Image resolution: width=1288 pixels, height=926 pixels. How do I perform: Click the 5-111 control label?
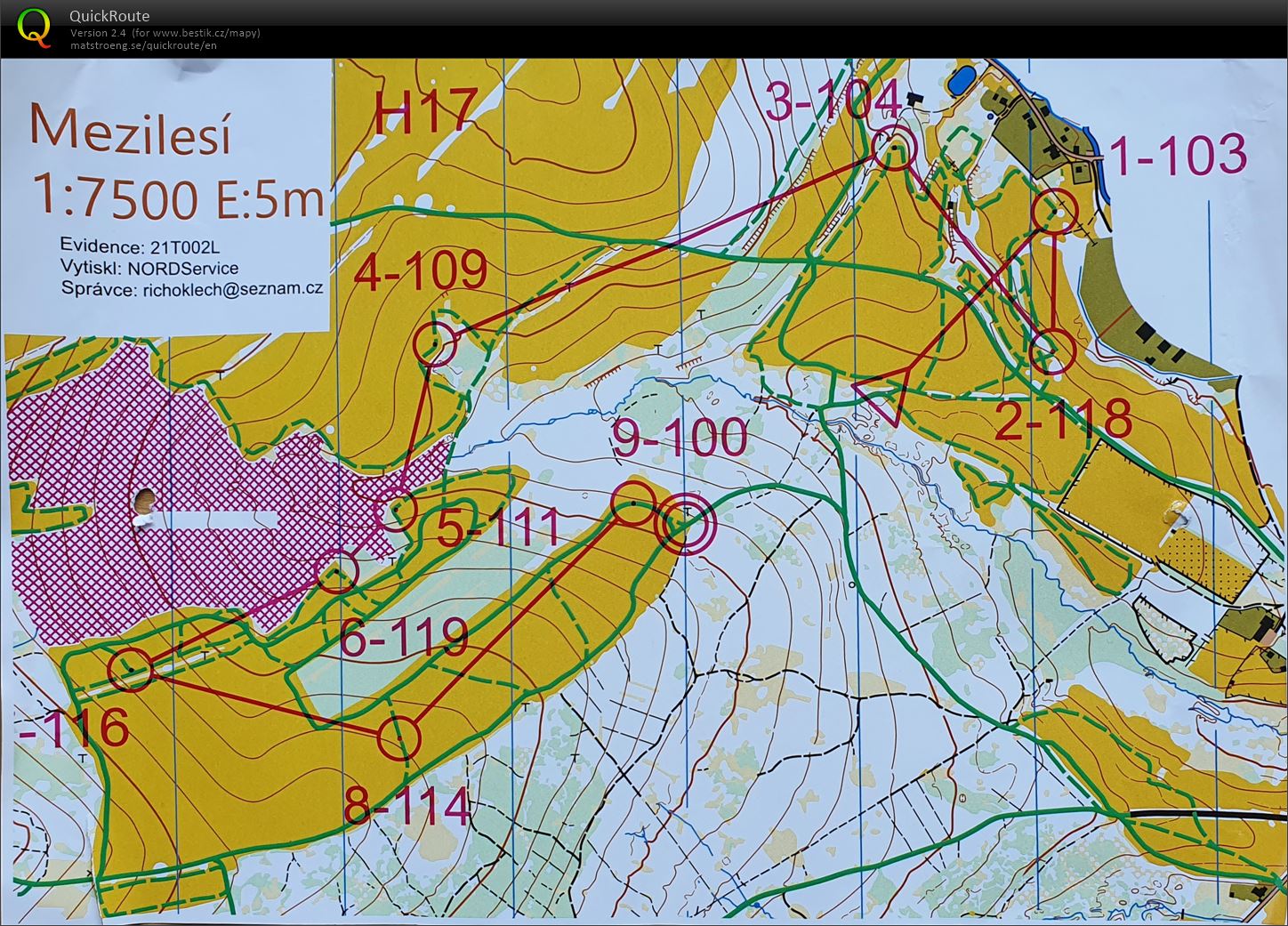[499, 528]
